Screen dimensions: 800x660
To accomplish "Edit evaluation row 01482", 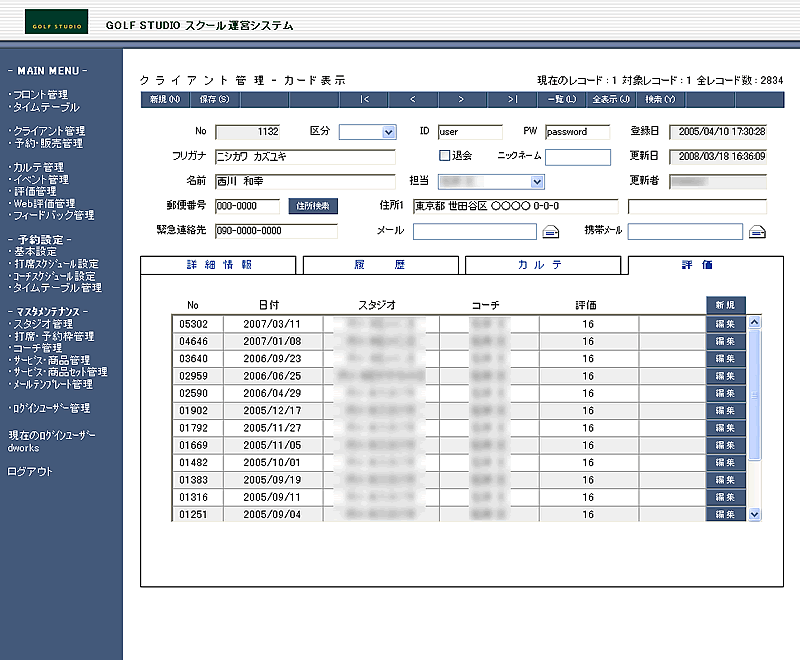I will tap(726, 463).
